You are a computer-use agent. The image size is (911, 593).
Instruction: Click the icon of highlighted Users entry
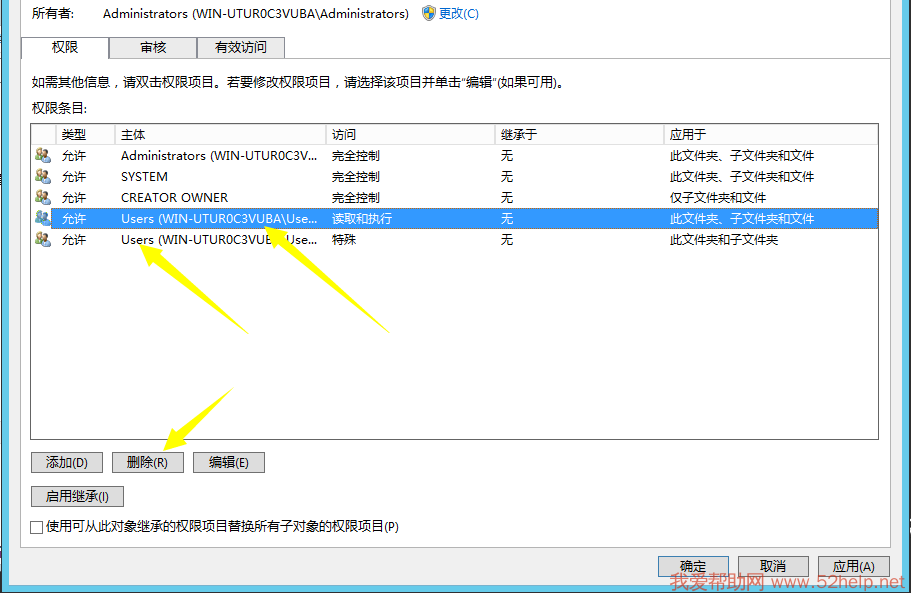42,218
